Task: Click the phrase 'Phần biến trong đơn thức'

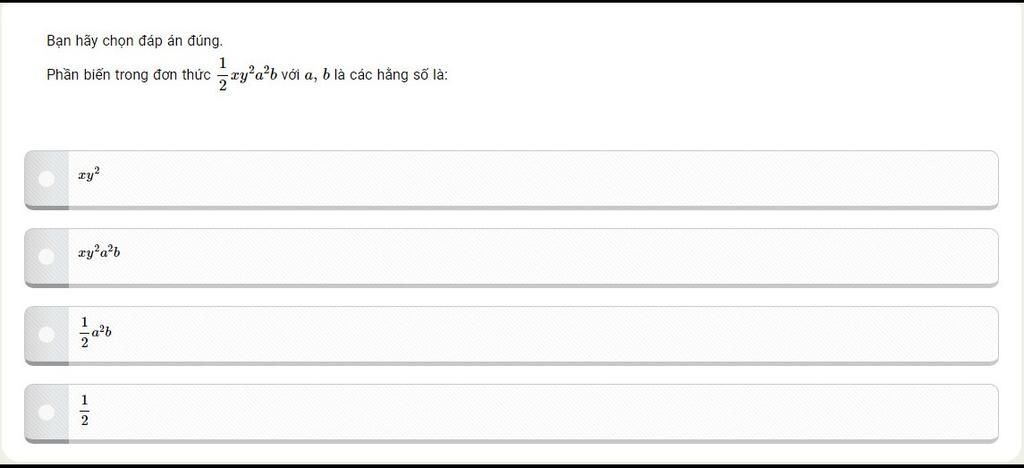Action: (128, 75)
